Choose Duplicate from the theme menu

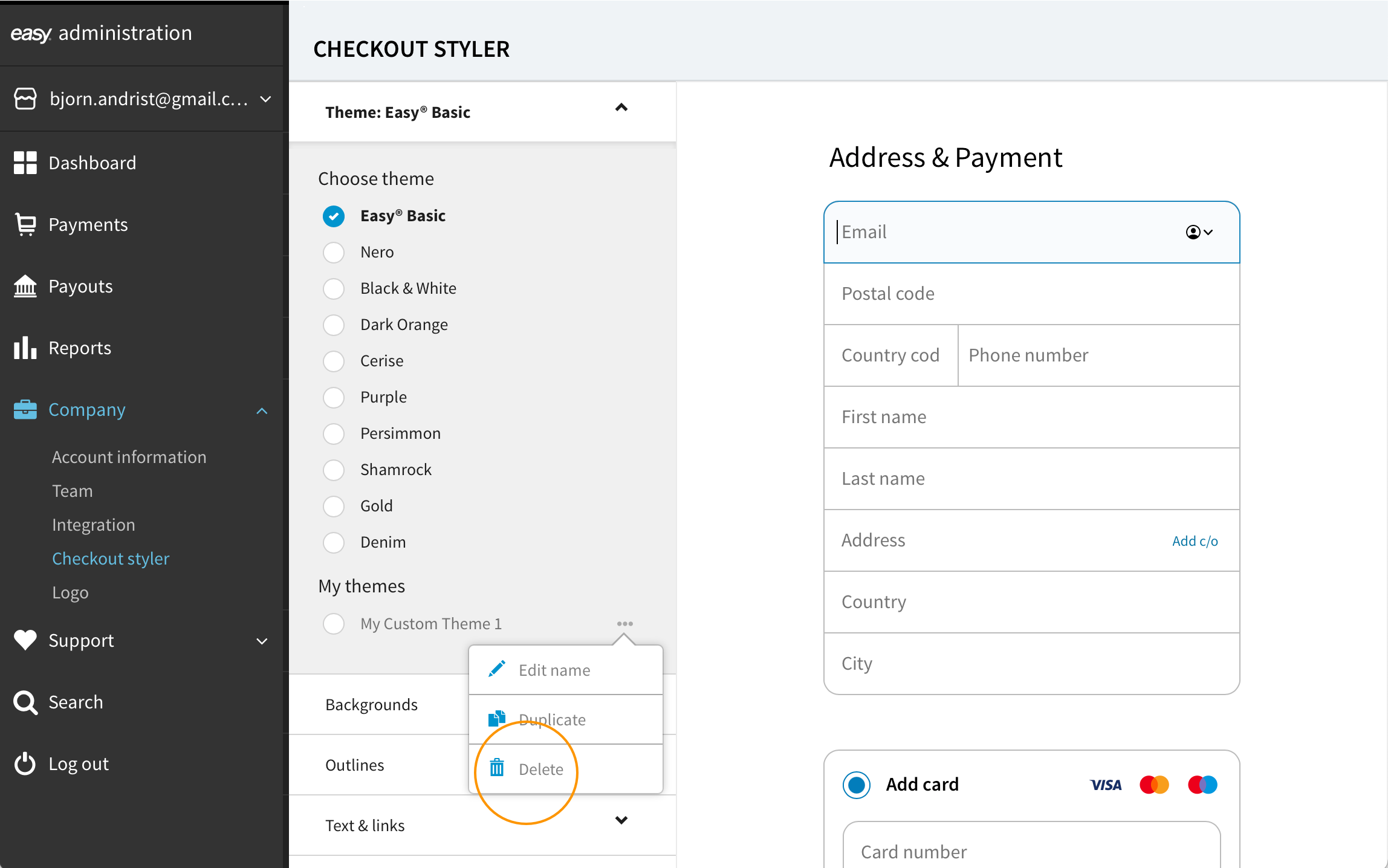pos(552,719)
